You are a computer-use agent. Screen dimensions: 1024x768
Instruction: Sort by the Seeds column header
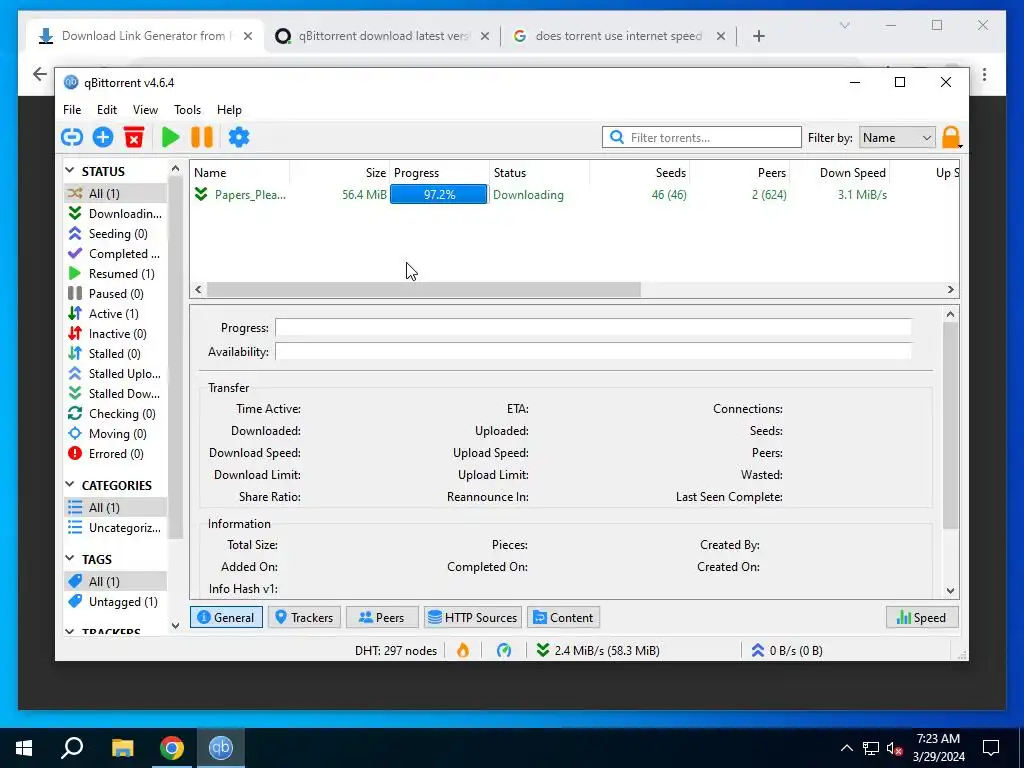tap(640, 172)
